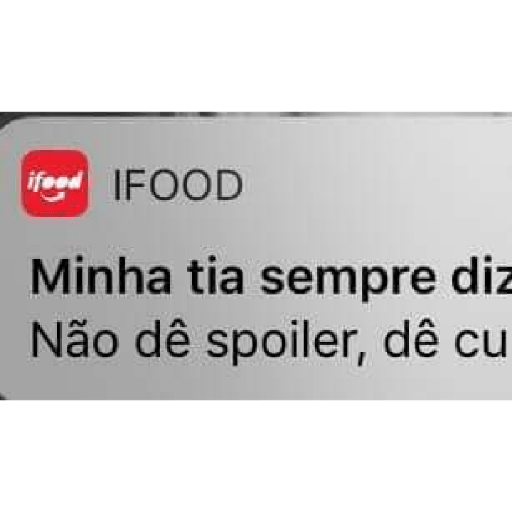The height and width of the screenshot is (512, 512).
Task: Click the first 'dê' in the message line
Action: pos(163,338)
